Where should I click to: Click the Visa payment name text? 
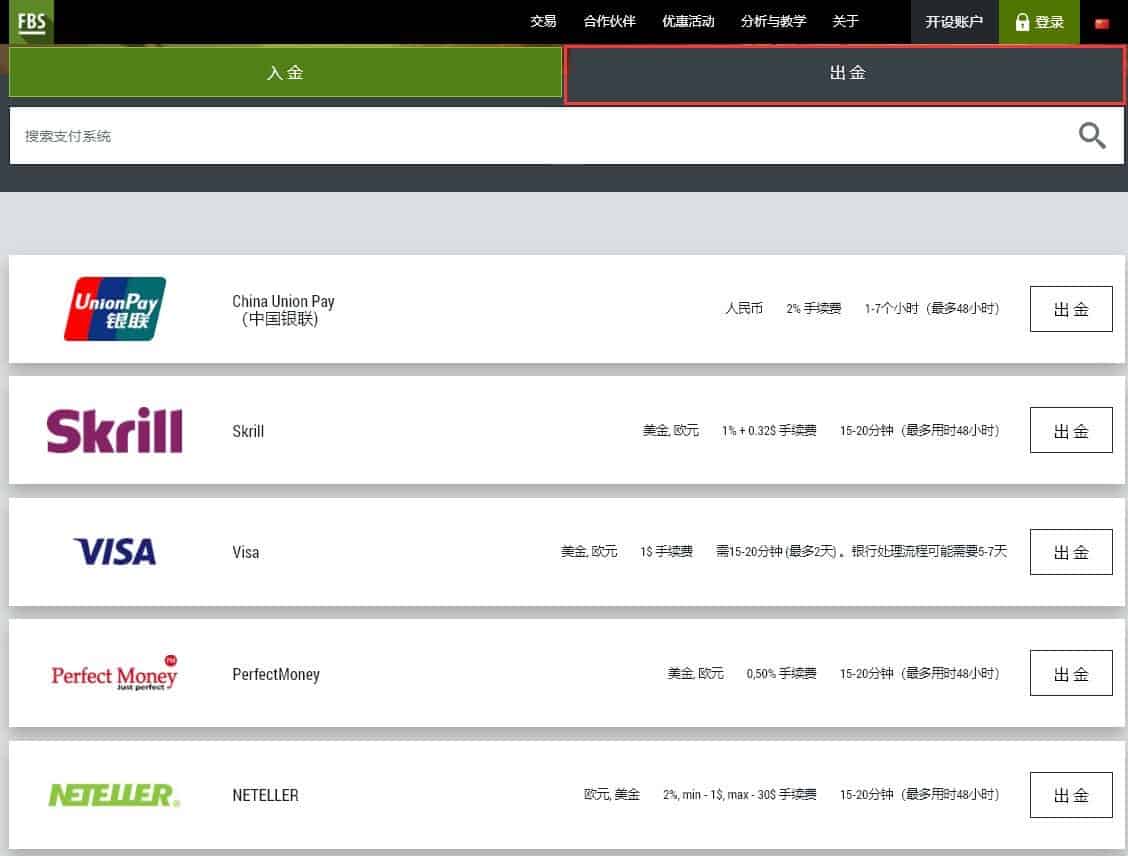tap(246, 552)
